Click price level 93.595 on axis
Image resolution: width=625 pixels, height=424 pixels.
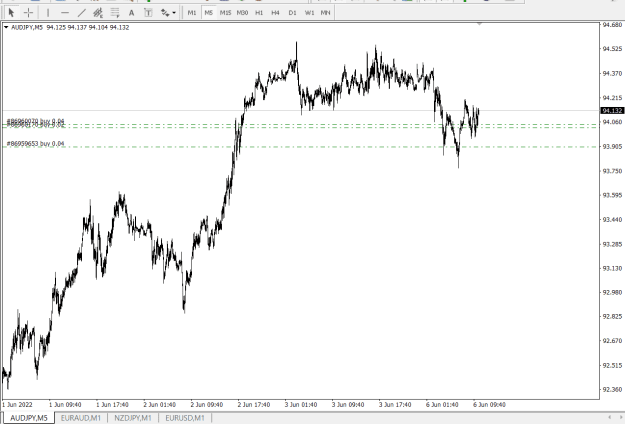point(612,195)
